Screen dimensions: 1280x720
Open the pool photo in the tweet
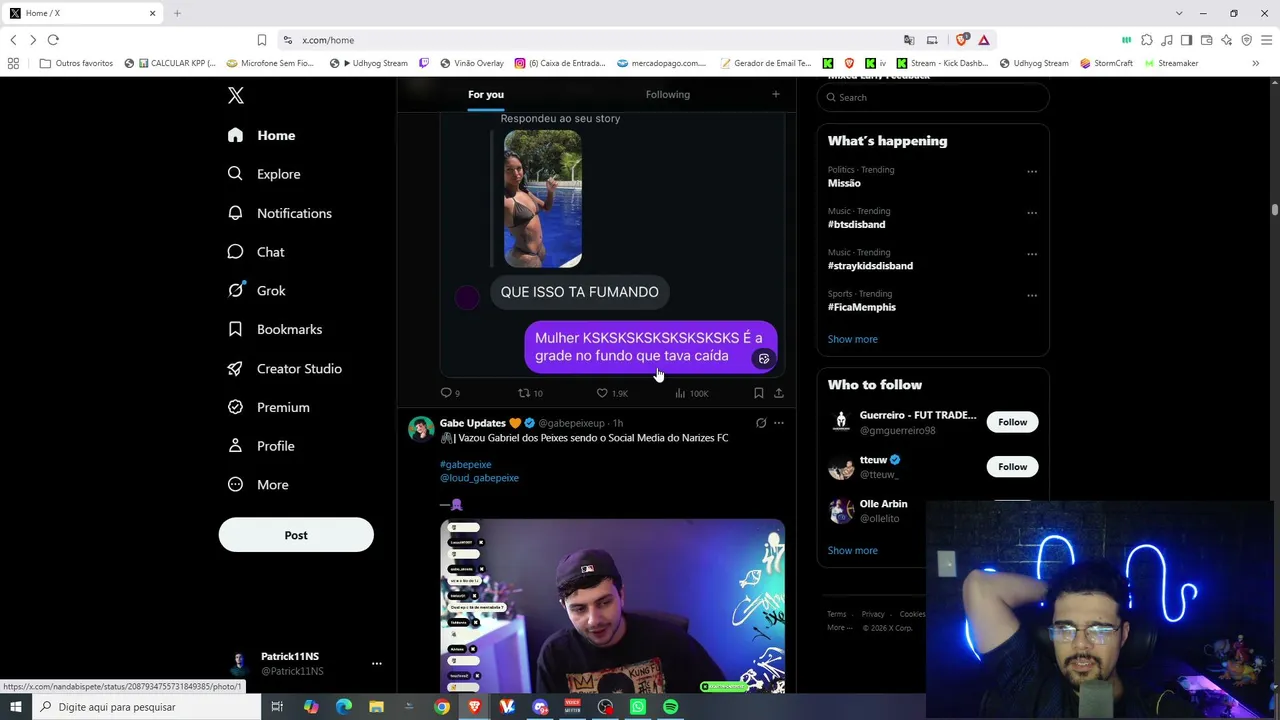(x=543, y=199)
